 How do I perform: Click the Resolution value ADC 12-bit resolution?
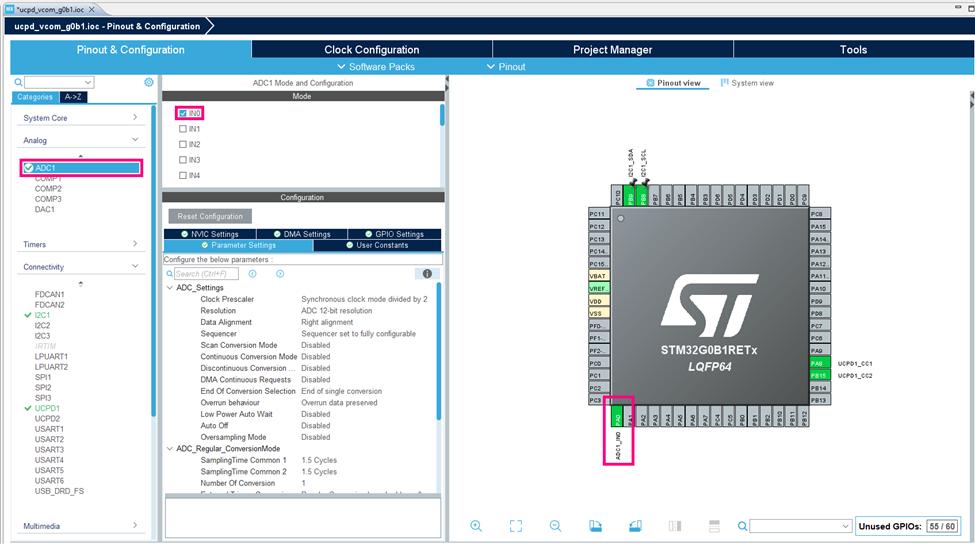336,310
